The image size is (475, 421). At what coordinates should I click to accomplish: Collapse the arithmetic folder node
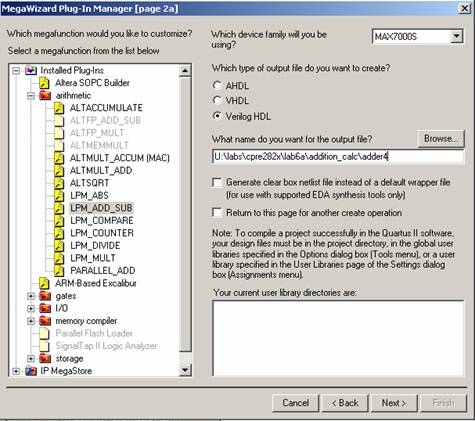31,96
